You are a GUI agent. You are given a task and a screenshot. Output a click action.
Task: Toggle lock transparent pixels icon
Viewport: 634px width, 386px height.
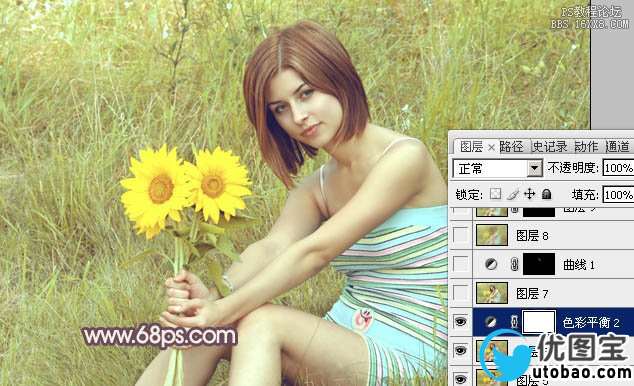(495, 194)
